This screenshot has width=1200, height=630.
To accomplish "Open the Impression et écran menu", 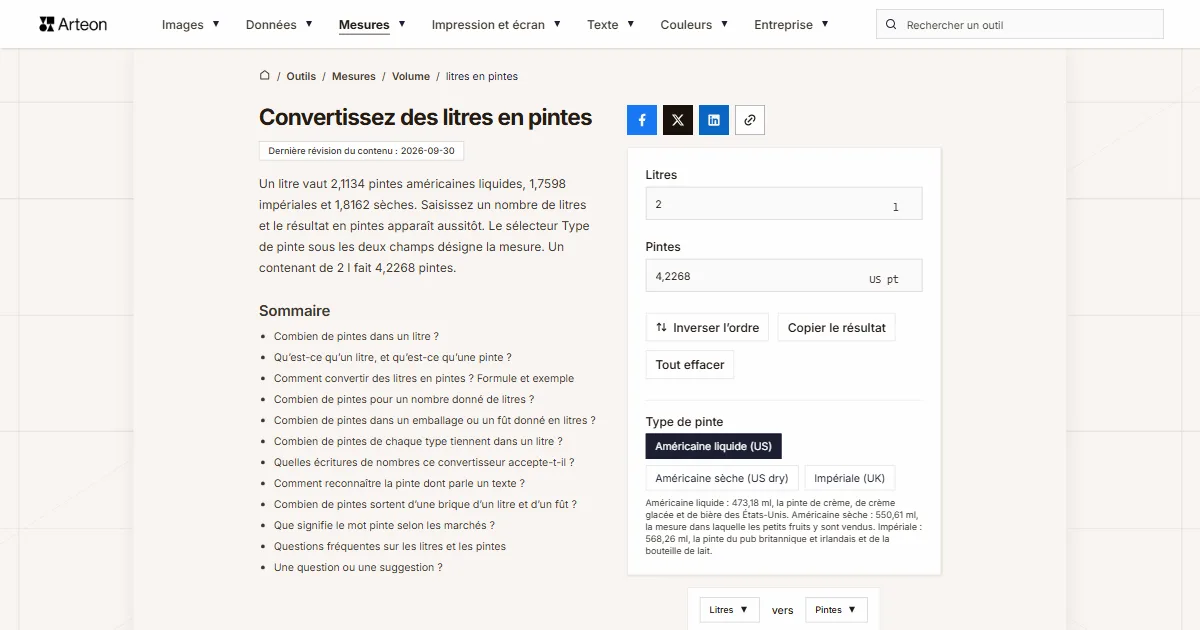I will tap(496, 25).
